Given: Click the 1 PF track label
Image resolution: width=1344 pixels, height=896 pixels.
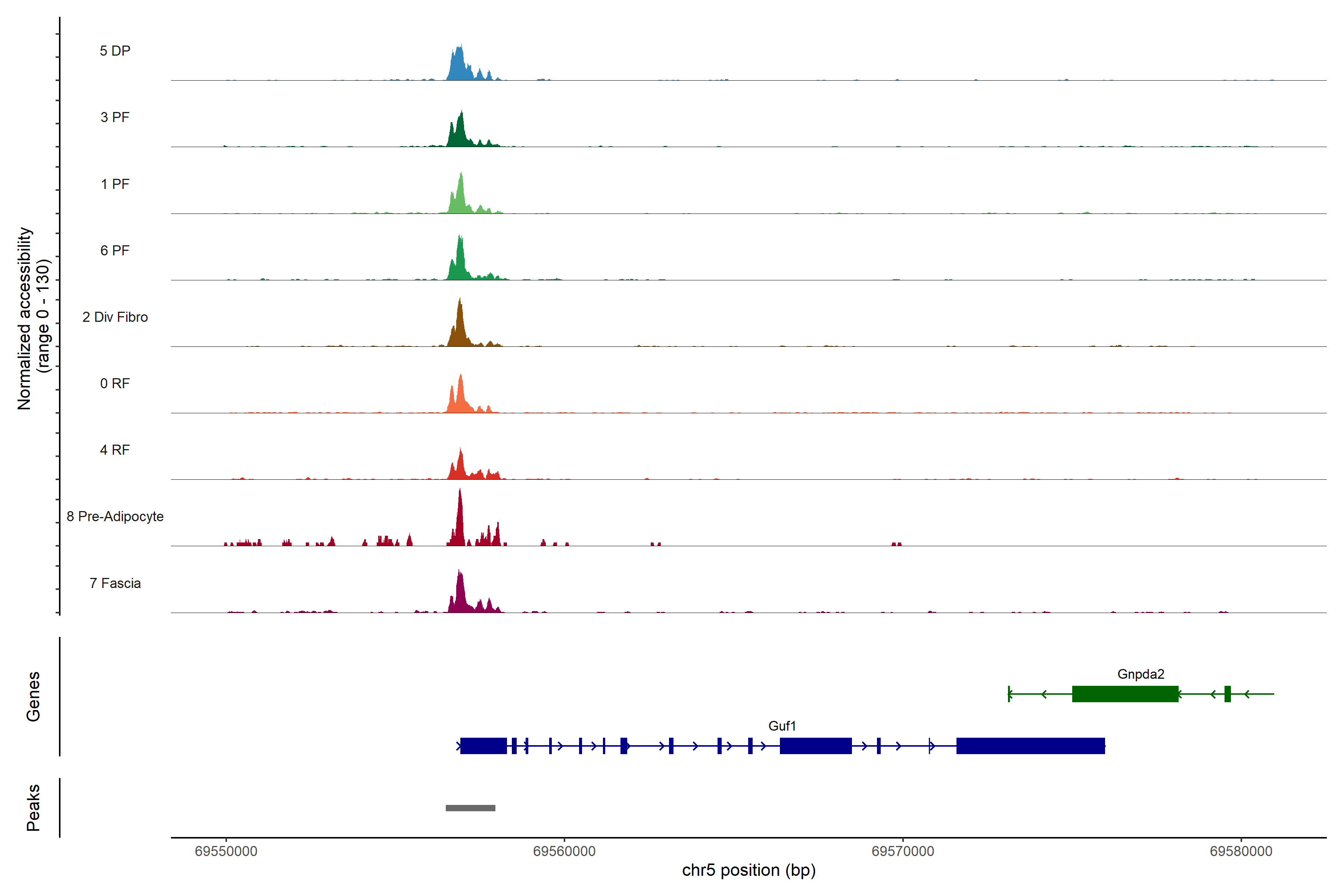Looking at the screenshot, I should (x=115, y=184).
